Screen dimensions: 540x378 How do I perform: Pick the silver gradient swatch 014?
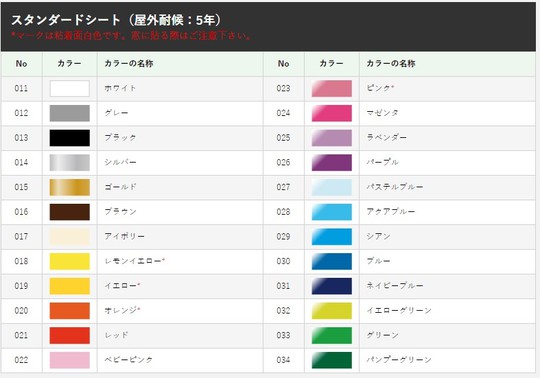tap(70, 162)
